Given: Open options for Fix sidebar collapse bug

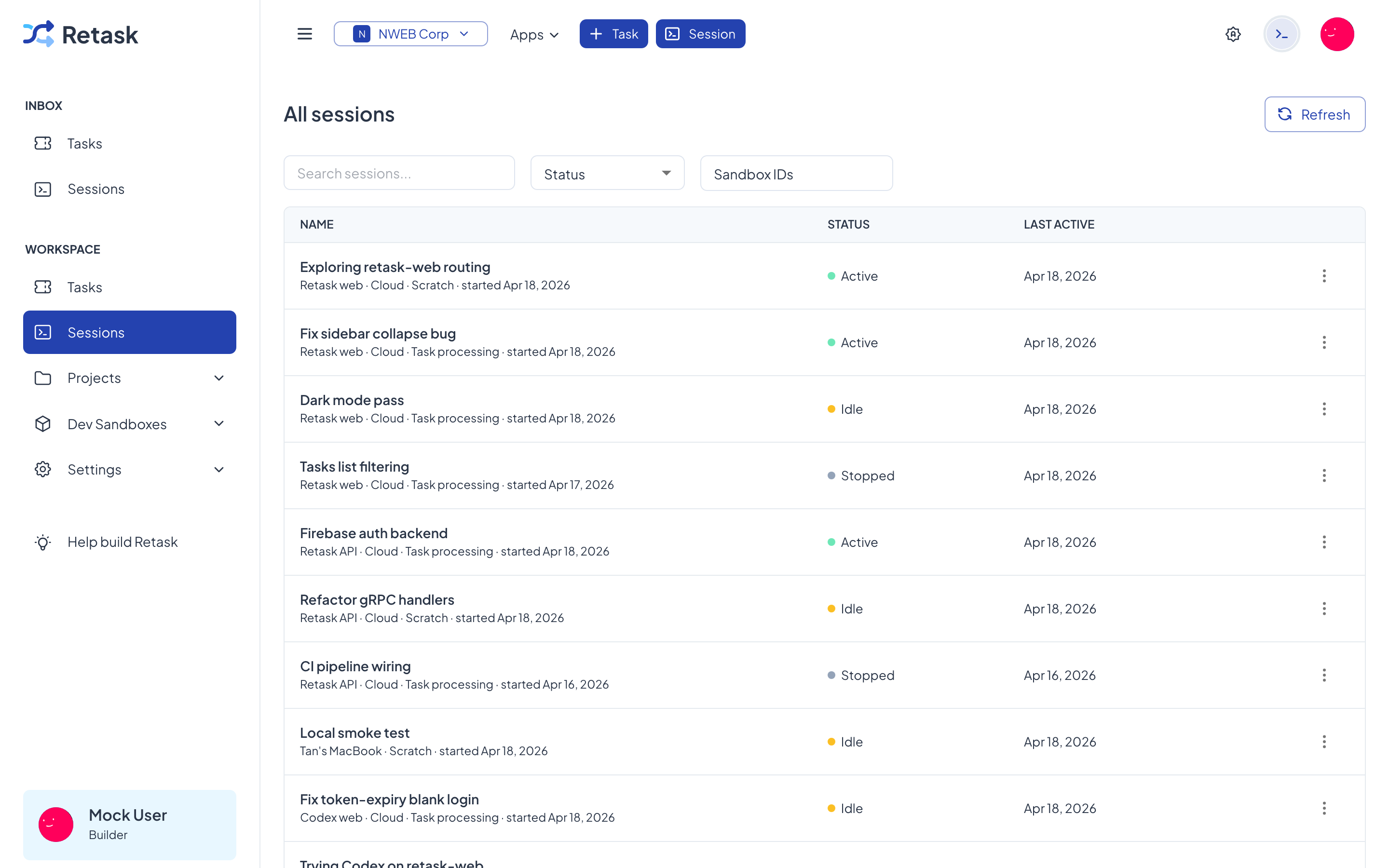Looking at the screenshot, I should 1324,343.
